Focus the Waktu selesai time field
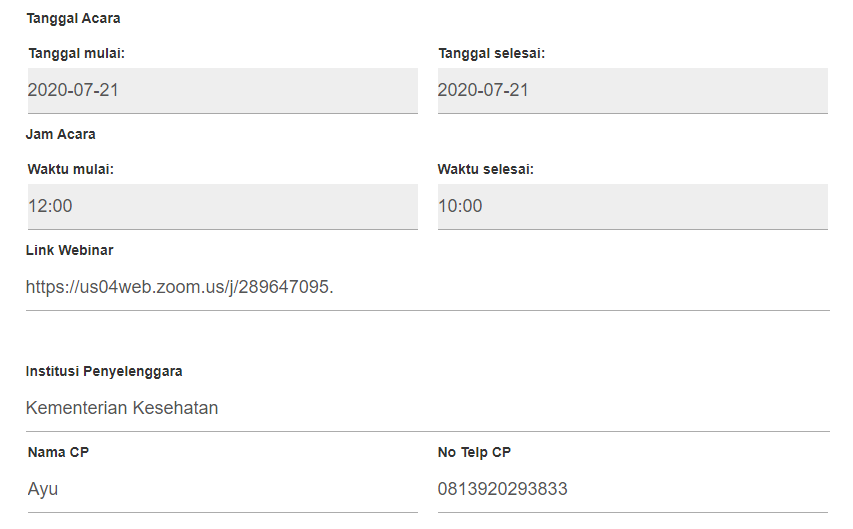The image size is (853, 529). (x=632, y=206)
